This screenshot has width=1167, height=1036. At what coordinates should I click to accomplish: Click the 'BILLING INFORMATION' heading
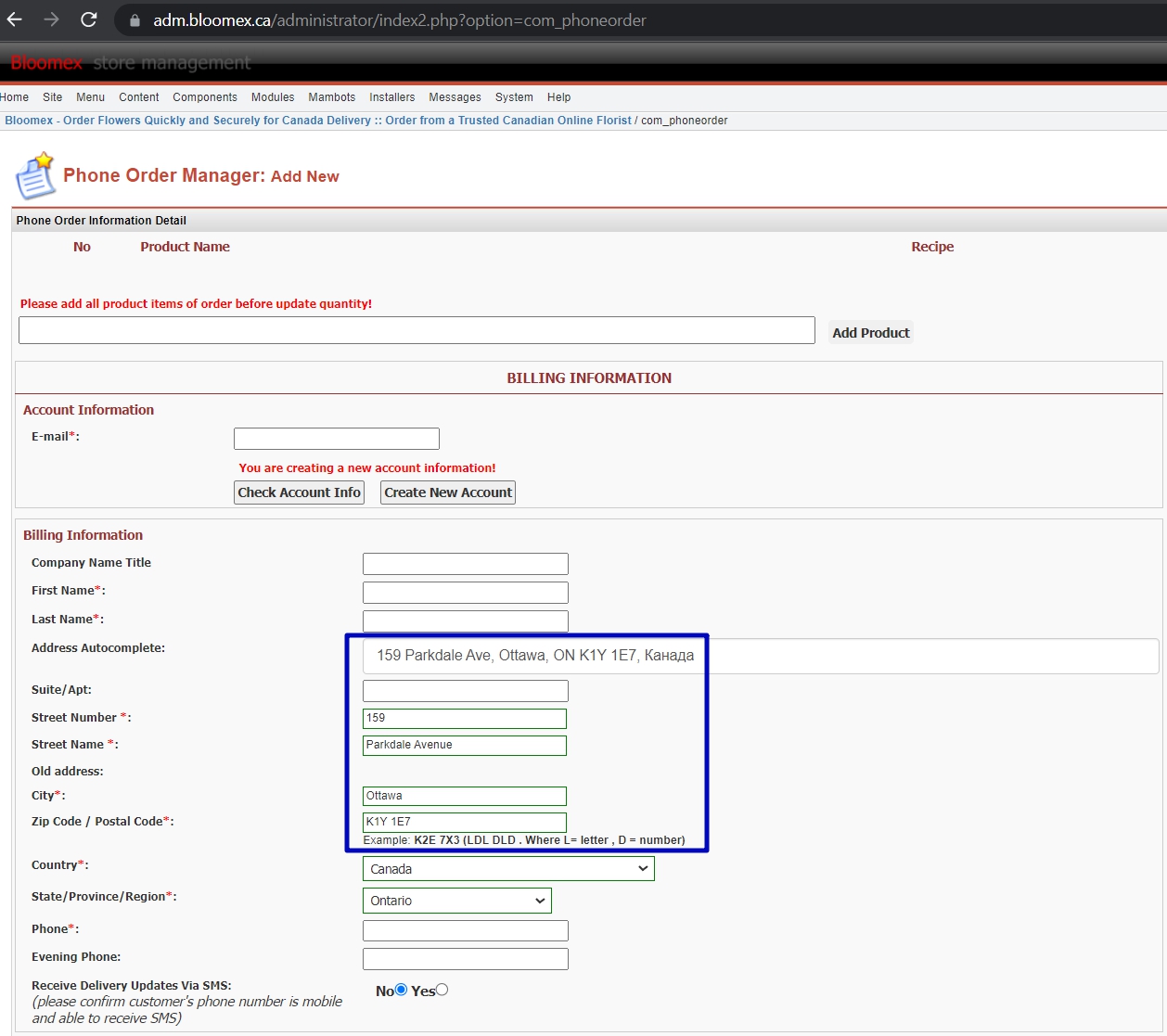(589, 378)
